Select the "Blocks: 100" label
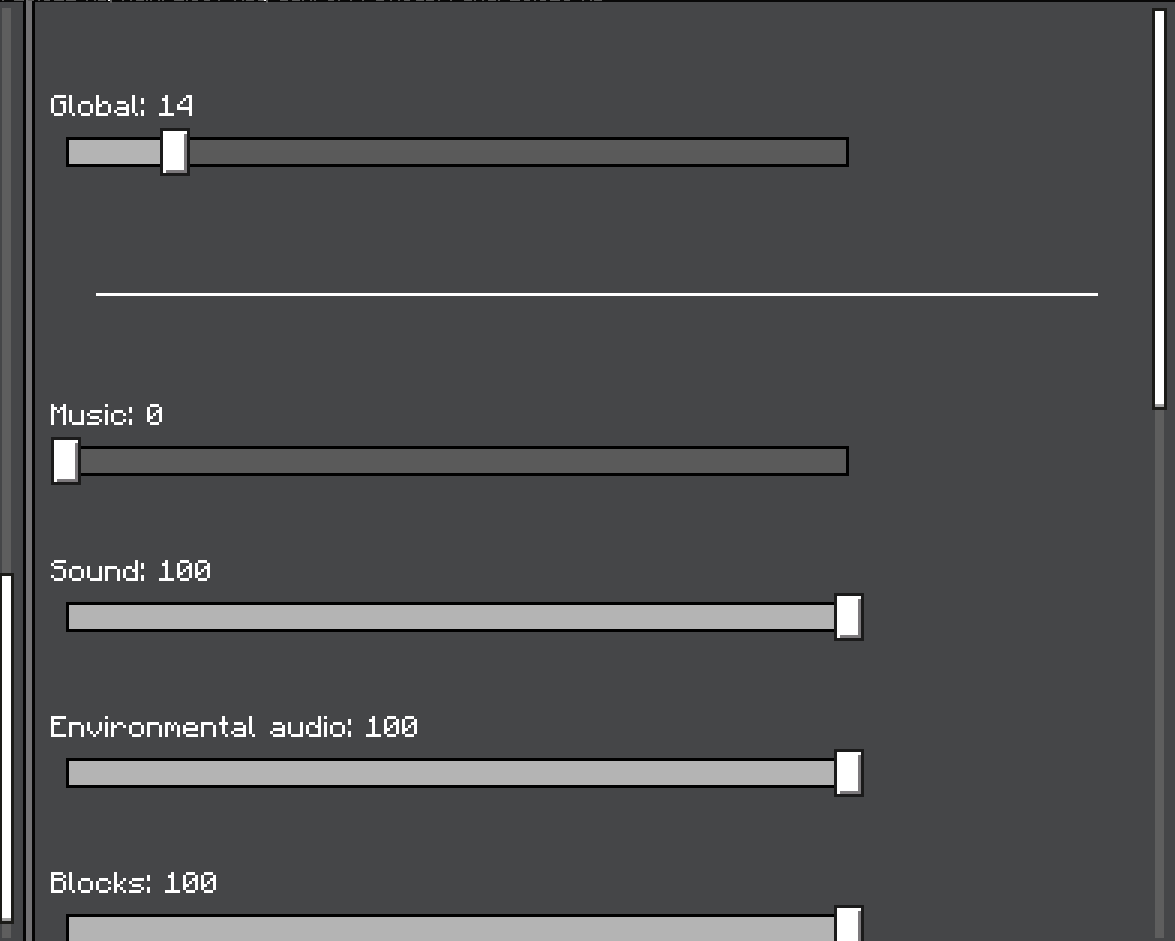This screenshot has height=941, width=1175. pyautogui.click(x=133, y=883)
